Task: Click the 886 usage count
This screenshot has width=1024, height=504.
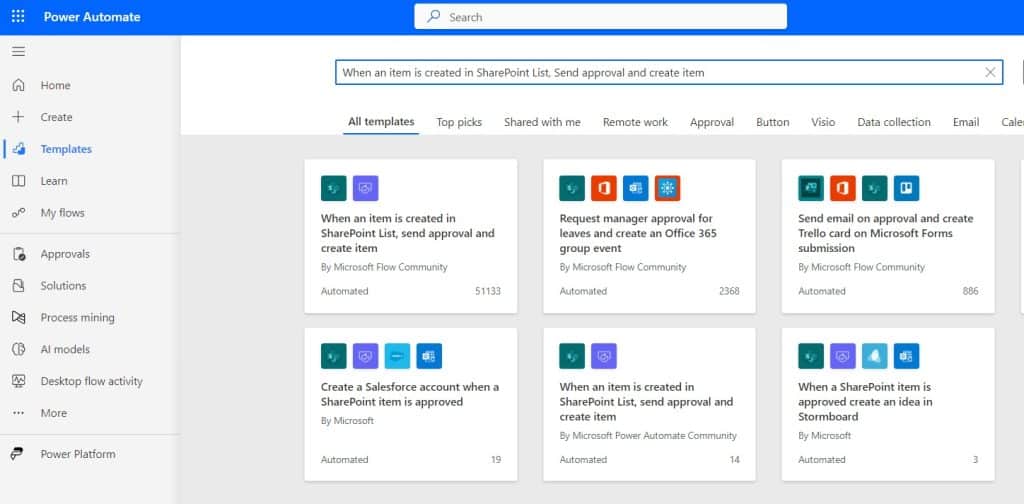Action: point(970,291)
